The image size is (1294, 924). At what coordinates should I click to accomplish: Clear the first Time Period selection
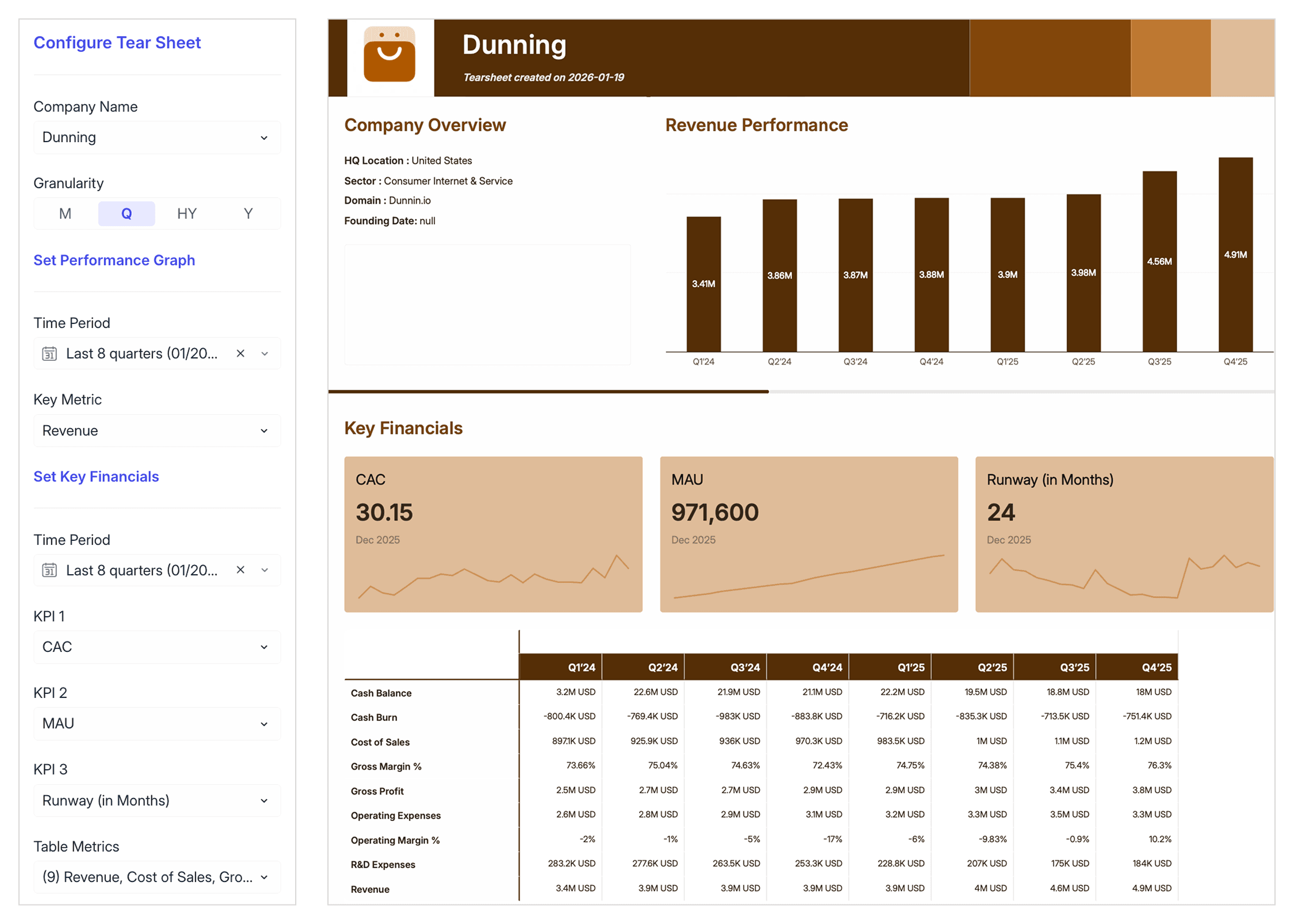coord(241,354)
